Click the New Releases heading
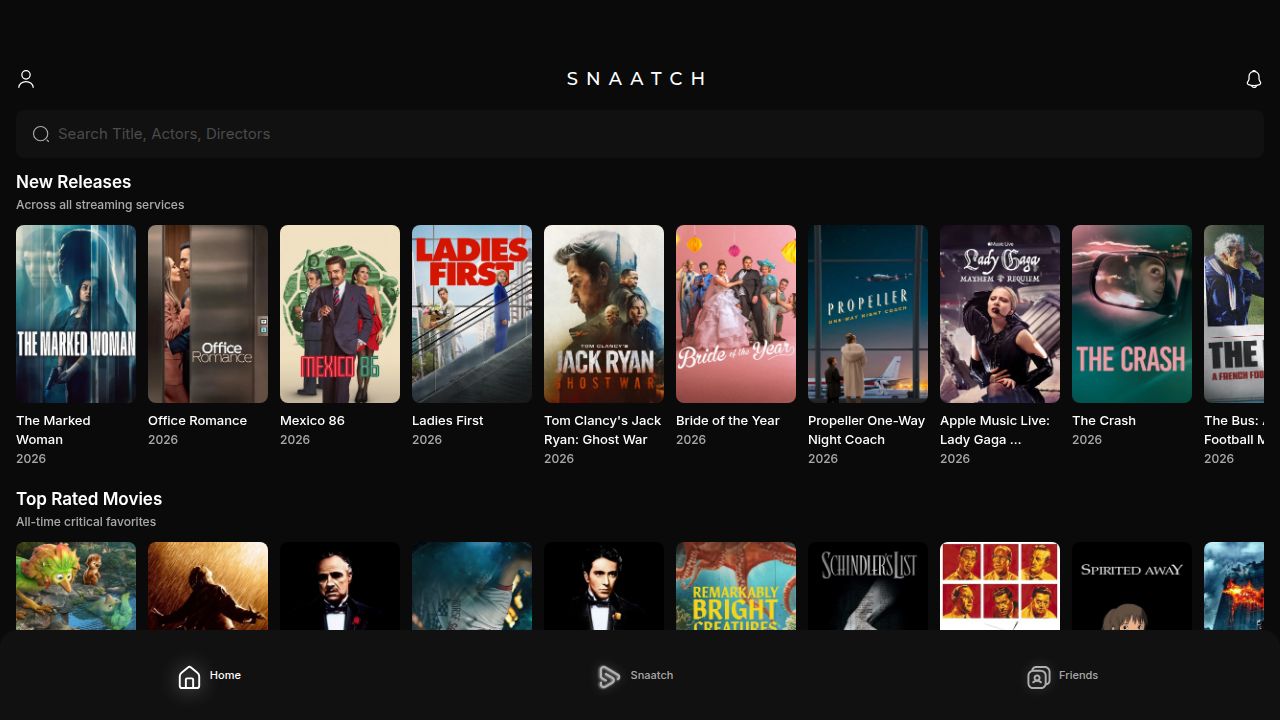Screen dimensions: 1280x720 click(74, 182)
